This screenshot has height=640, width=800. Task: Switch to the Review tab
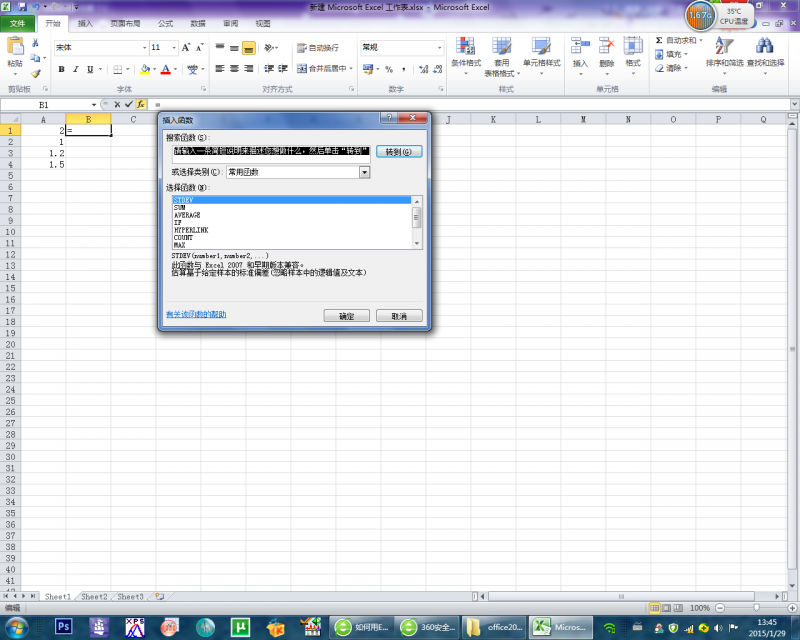(231, 23)
